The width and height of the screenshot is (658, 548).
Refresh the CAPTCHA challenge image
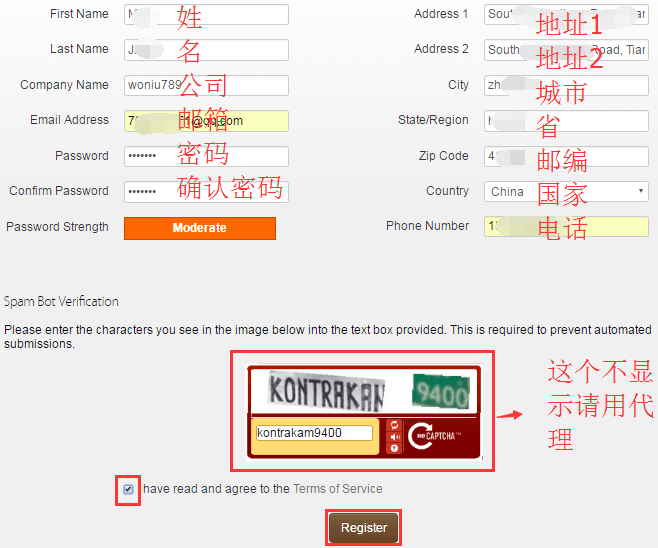pyautogui.click(x=393, y=425)
